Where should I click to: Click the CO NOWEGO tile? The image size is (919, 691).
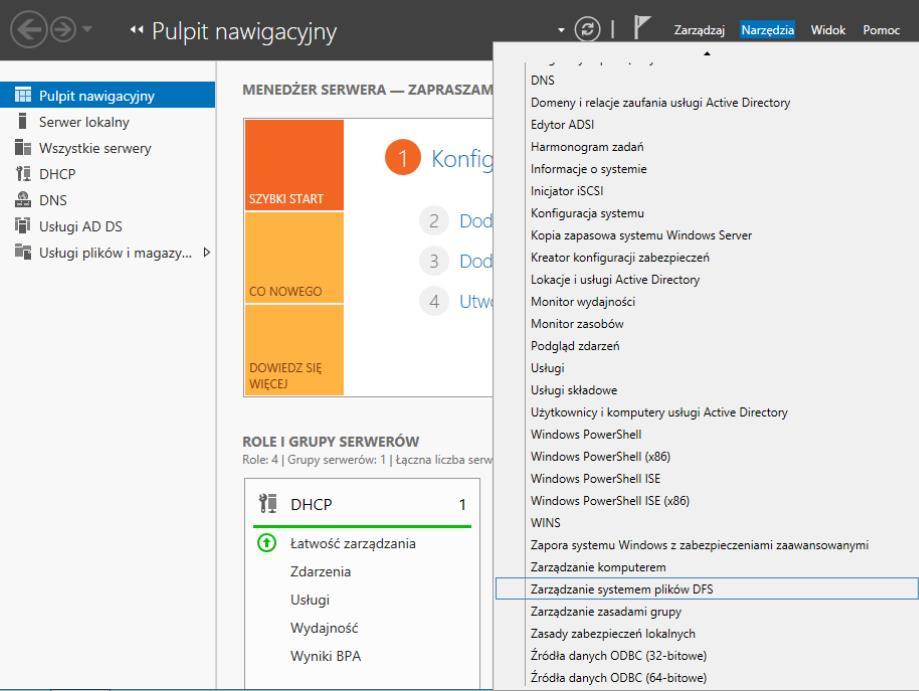pos(294,257)
